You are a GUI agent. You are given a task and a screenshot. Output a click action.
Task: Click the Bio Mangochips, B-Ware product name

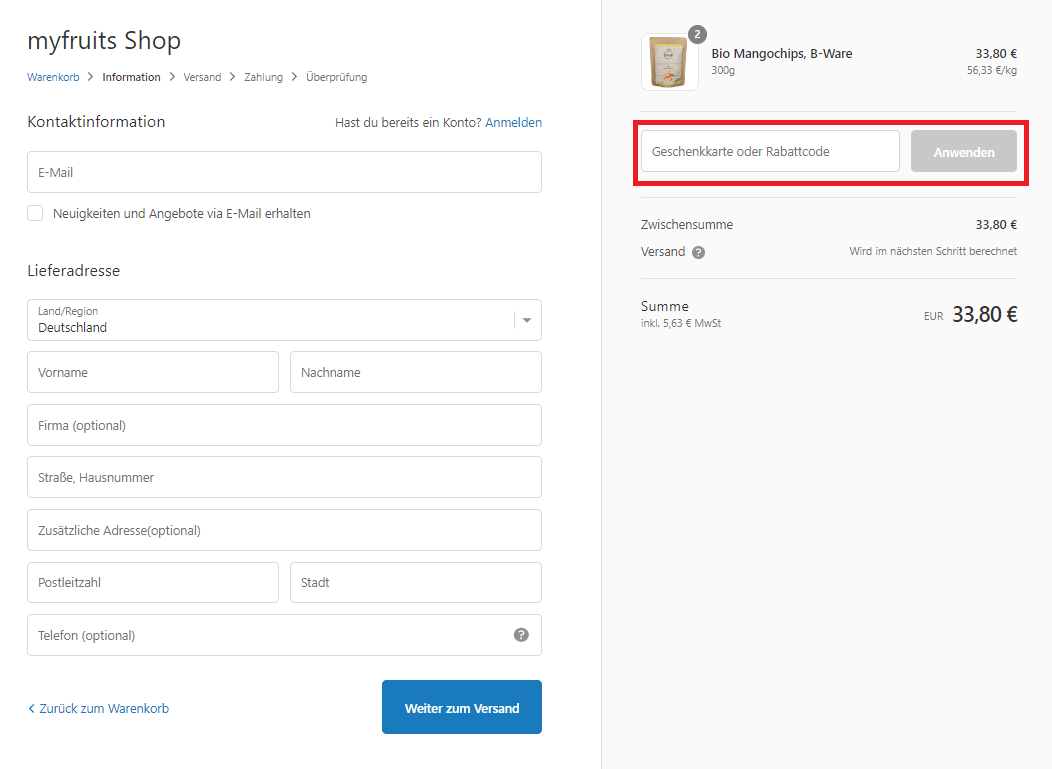[782, 54]
